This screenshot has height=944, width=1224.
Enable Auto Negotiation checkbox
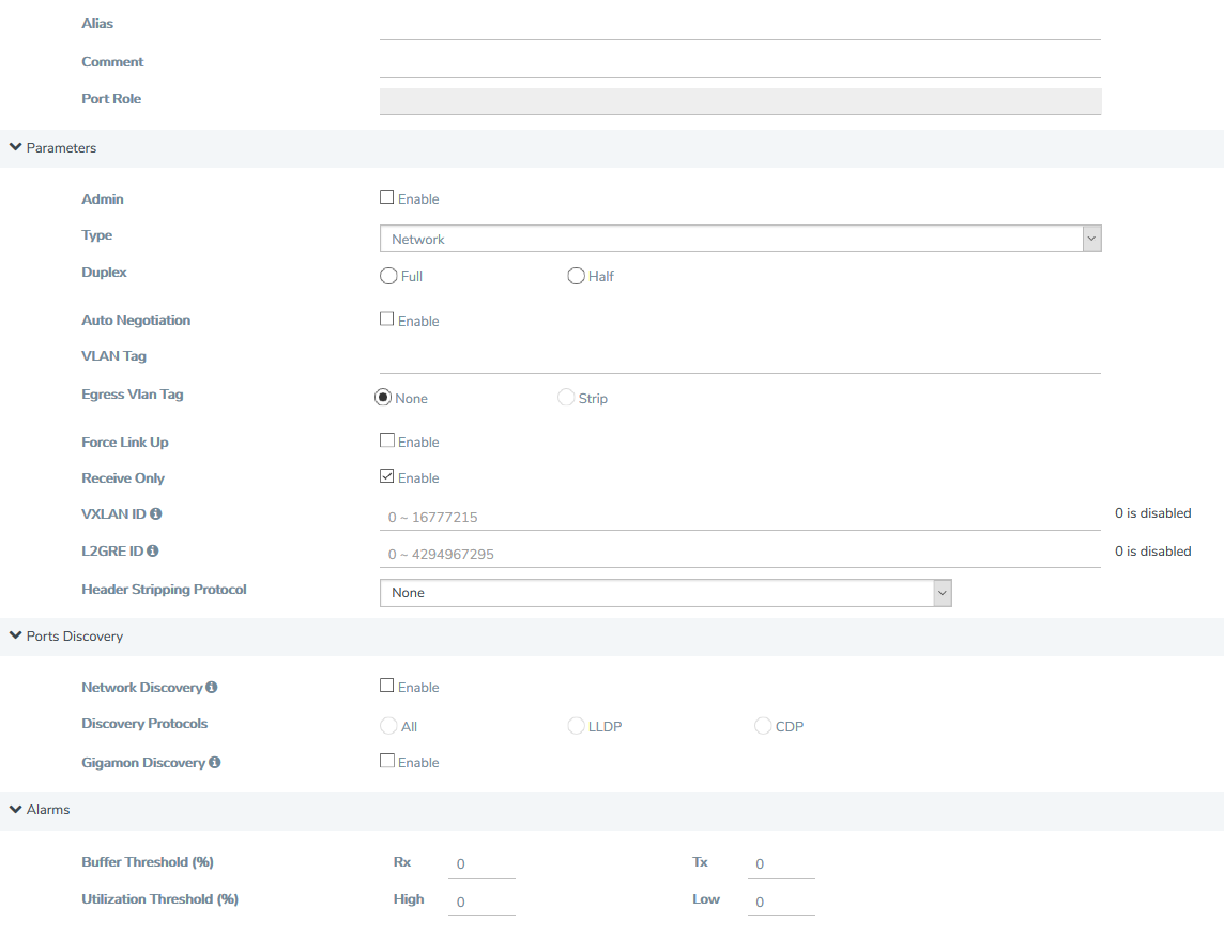click(x=387, y=320)
